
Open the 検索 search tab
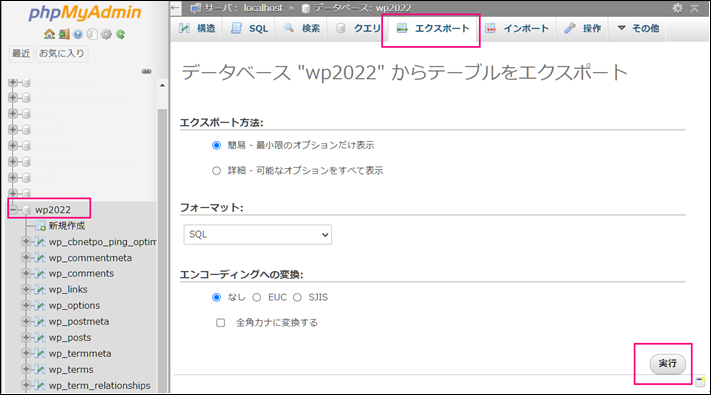pos(302,28)
